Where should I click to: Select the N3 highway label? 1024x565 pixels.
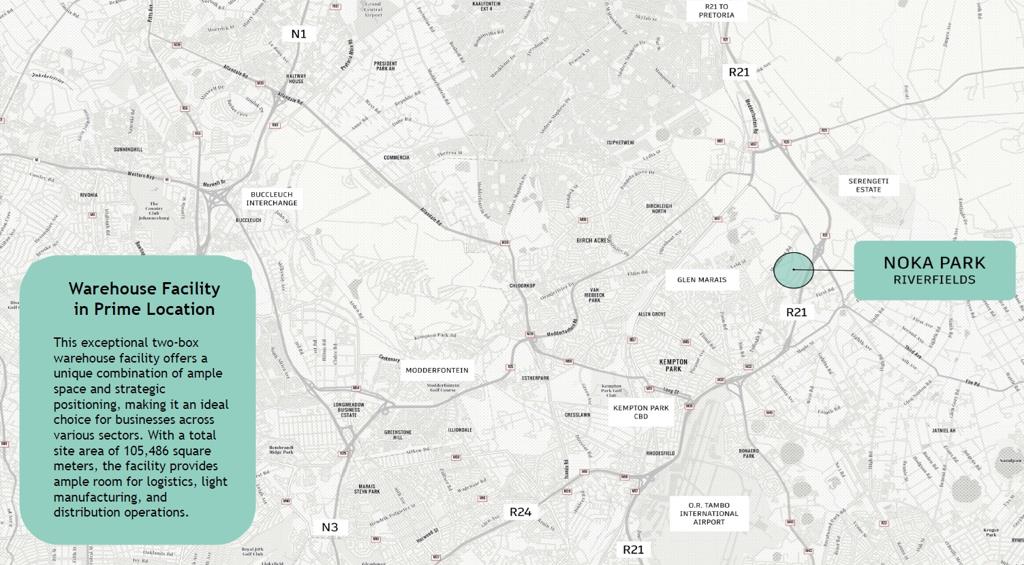pyautogui.click(x=330, y=526)
